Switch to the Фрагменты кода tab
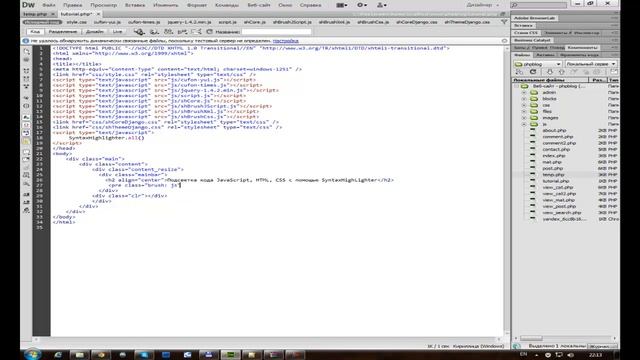640x360 pixels. pos(579,55)
